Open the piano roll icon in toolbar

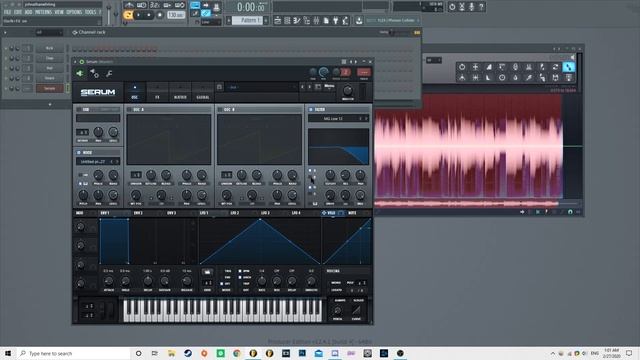(297, 20)
